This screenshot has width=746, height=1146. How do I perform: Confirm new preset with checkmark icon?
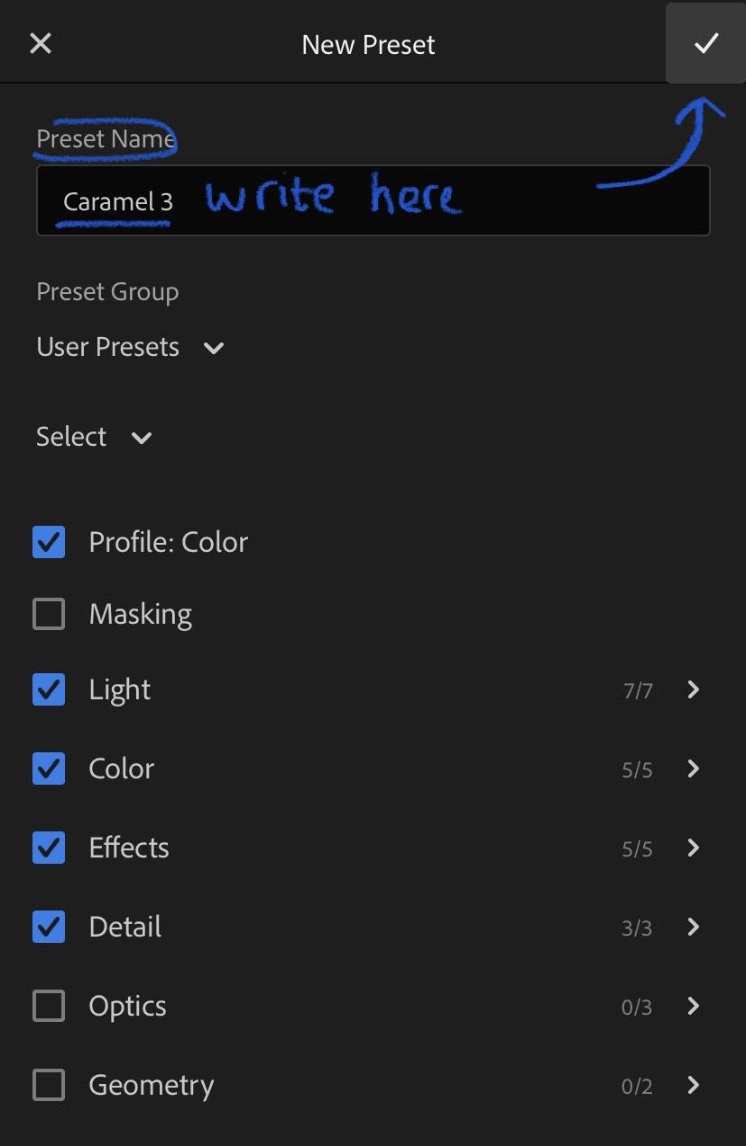pos(706,43)
